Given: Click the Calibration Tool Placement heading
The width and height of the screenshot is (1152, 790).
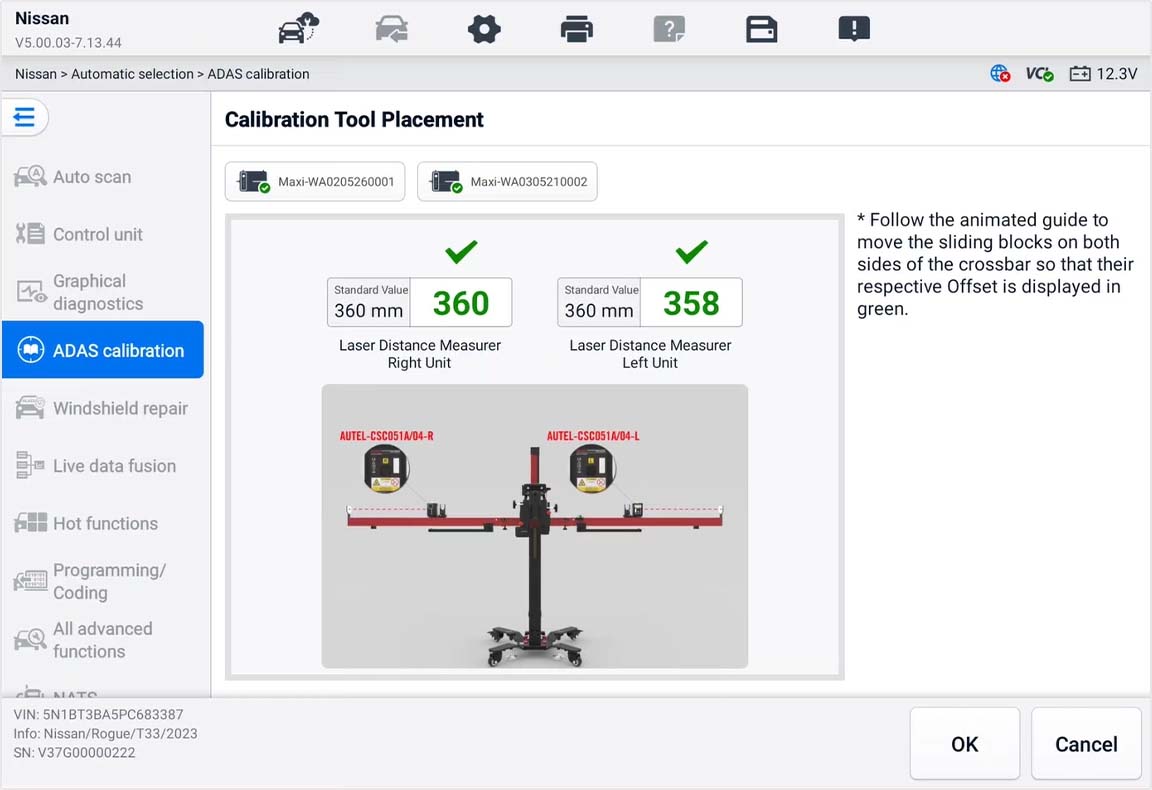Looking at the screenshot, I should (x=354, y=119).
